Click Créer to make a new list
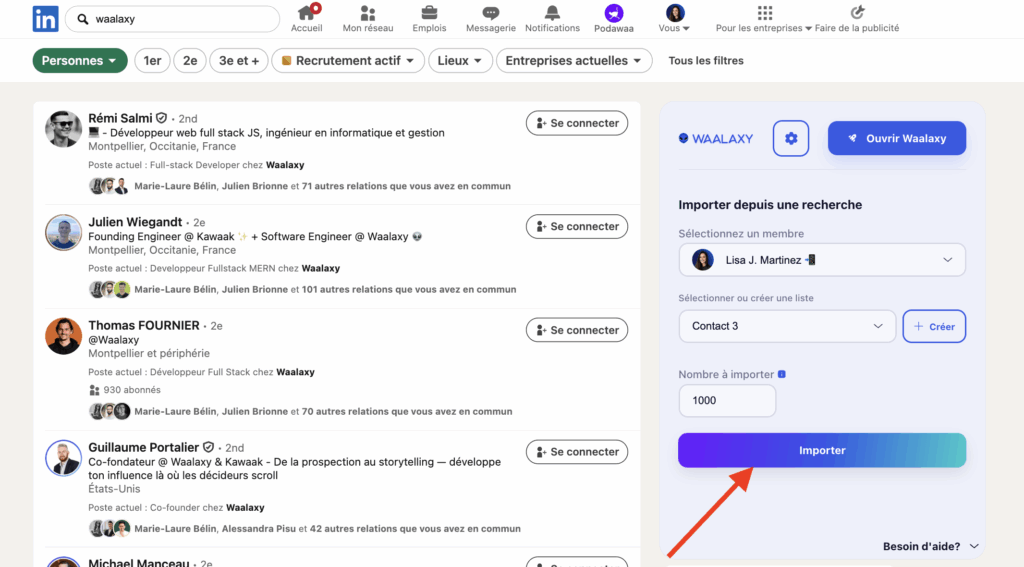The width and height of the screenshot is (1024, 567). point(934,326)
